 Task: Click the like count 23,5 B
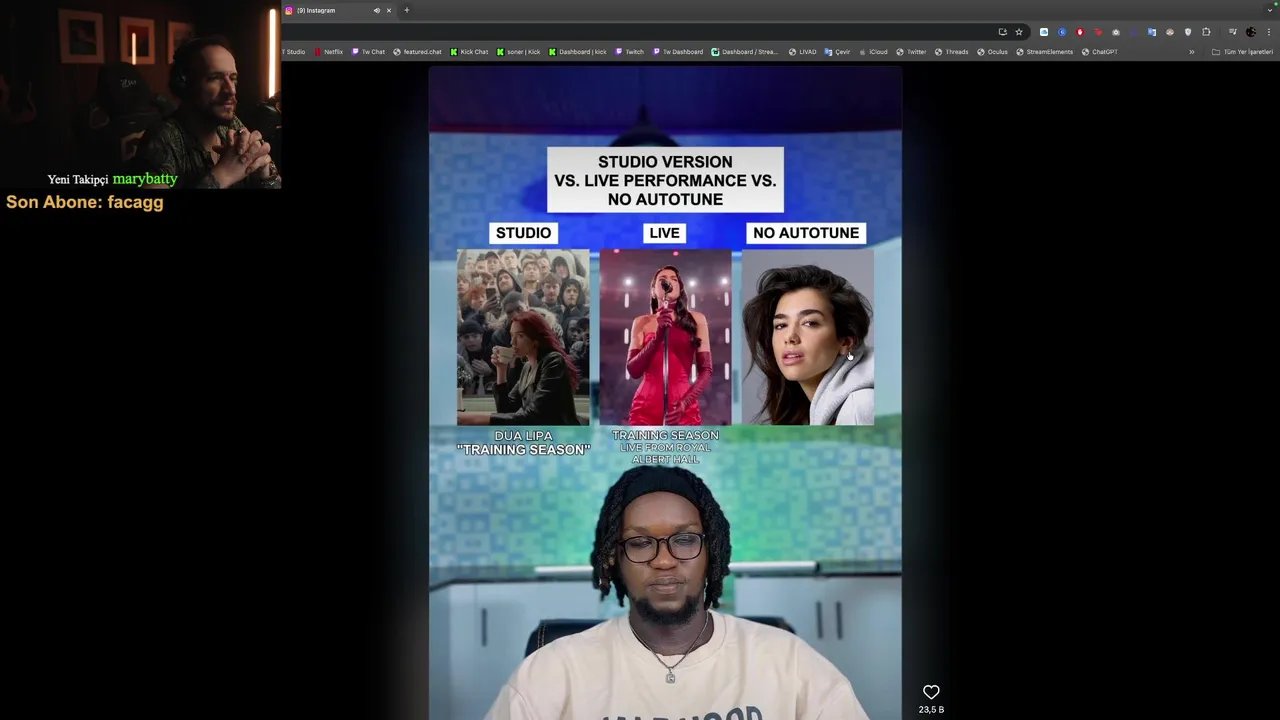point(931,710)
